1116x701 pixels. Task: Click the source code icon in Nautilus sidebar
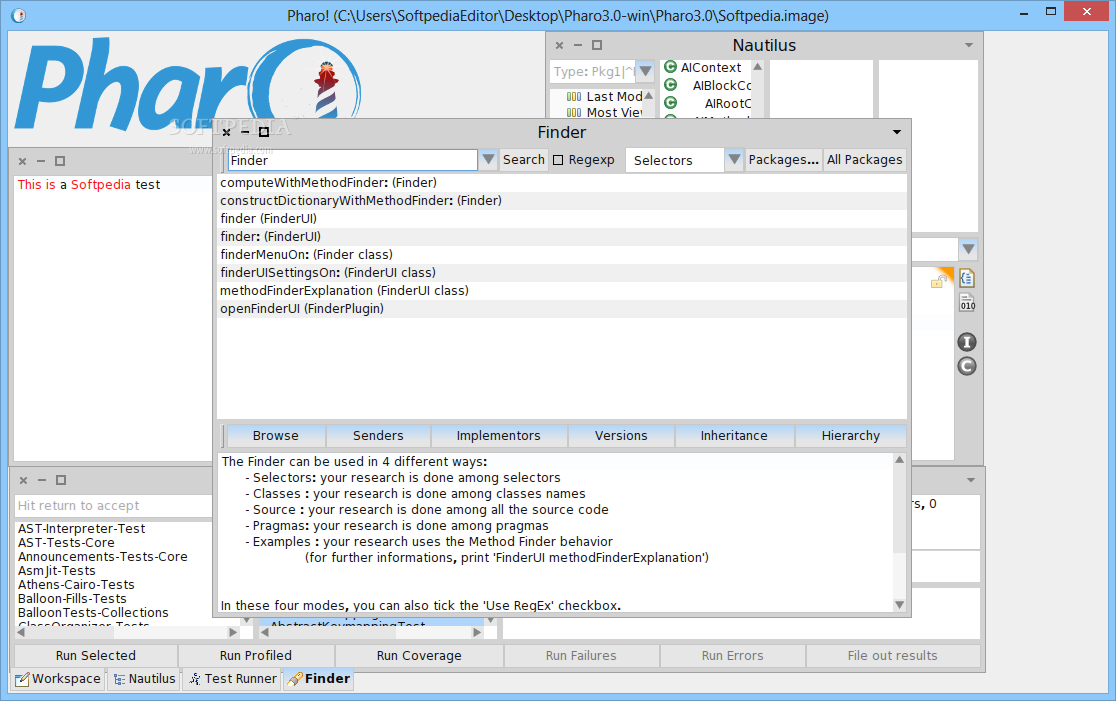(967, 278)
